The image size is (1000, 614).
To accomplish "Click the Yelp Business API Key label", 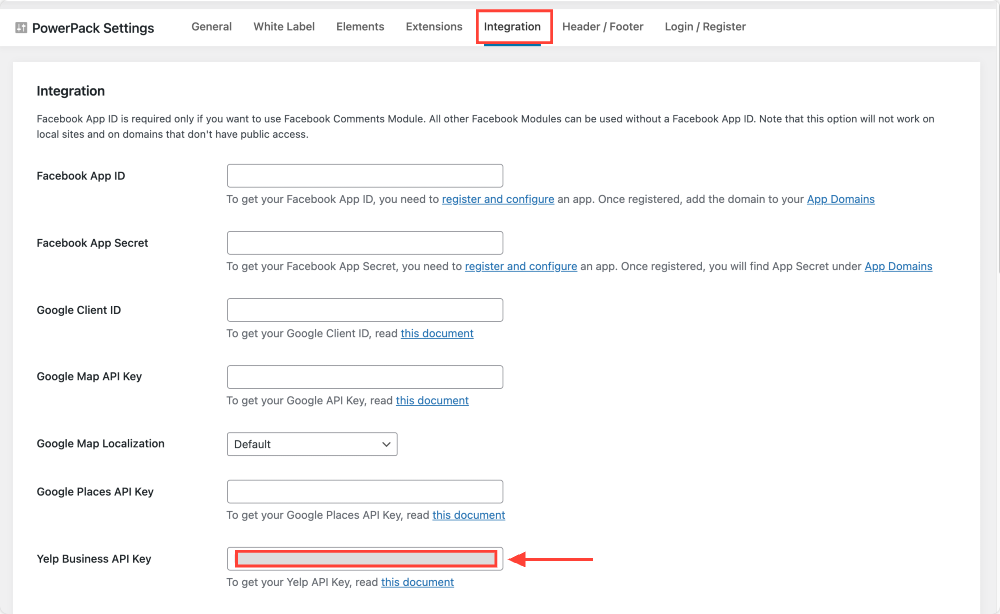I will 94,559.
